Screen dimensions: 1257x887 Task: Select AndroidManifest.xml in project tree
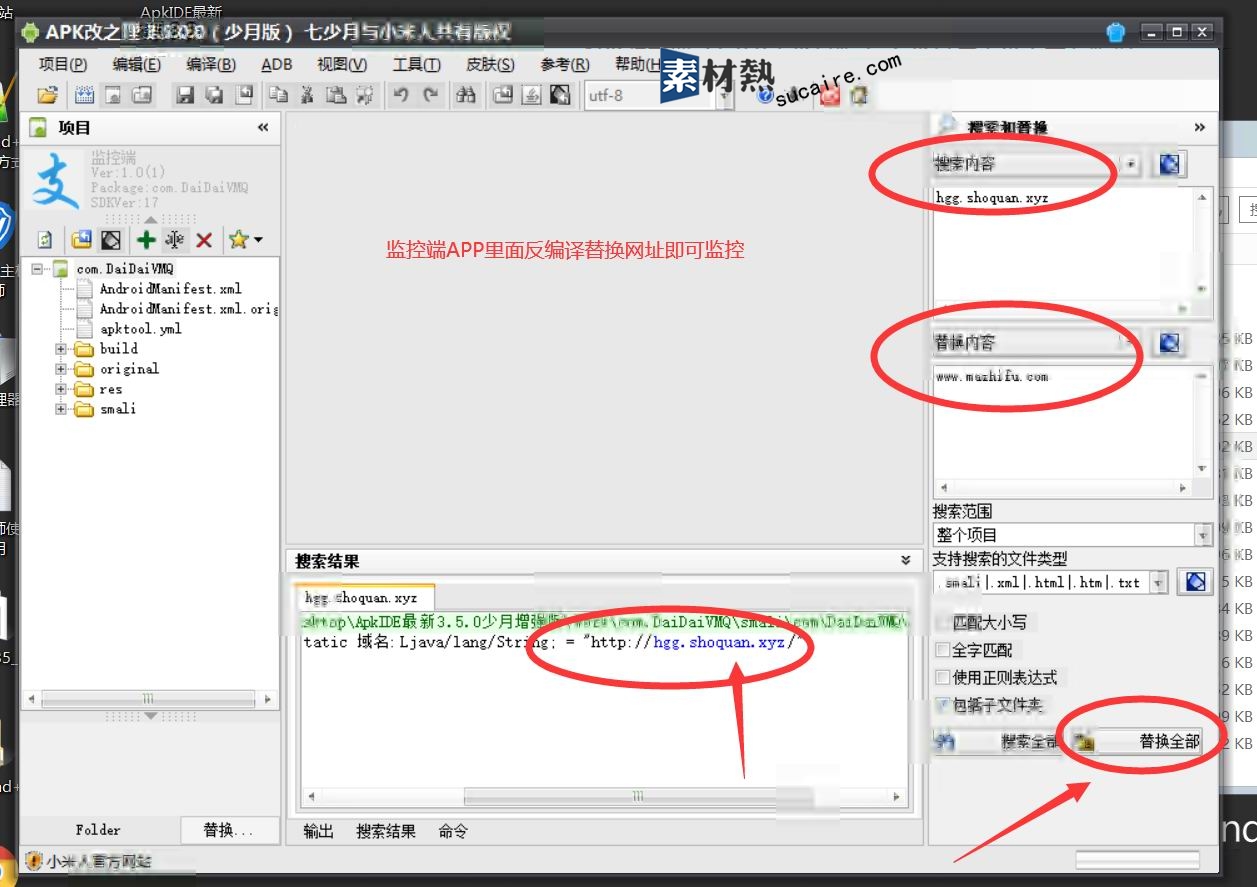pyautogui.click(x=170, y=289)
